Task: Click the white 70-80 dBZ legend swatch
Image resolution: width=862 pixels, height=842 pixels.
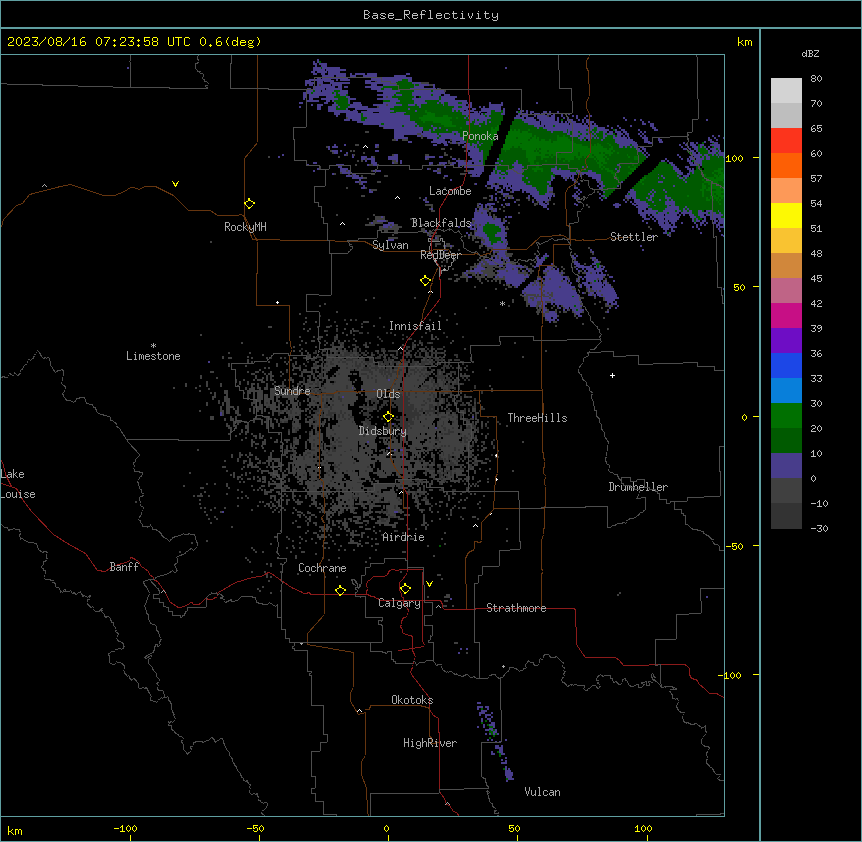Action: (x=786, y=91)
